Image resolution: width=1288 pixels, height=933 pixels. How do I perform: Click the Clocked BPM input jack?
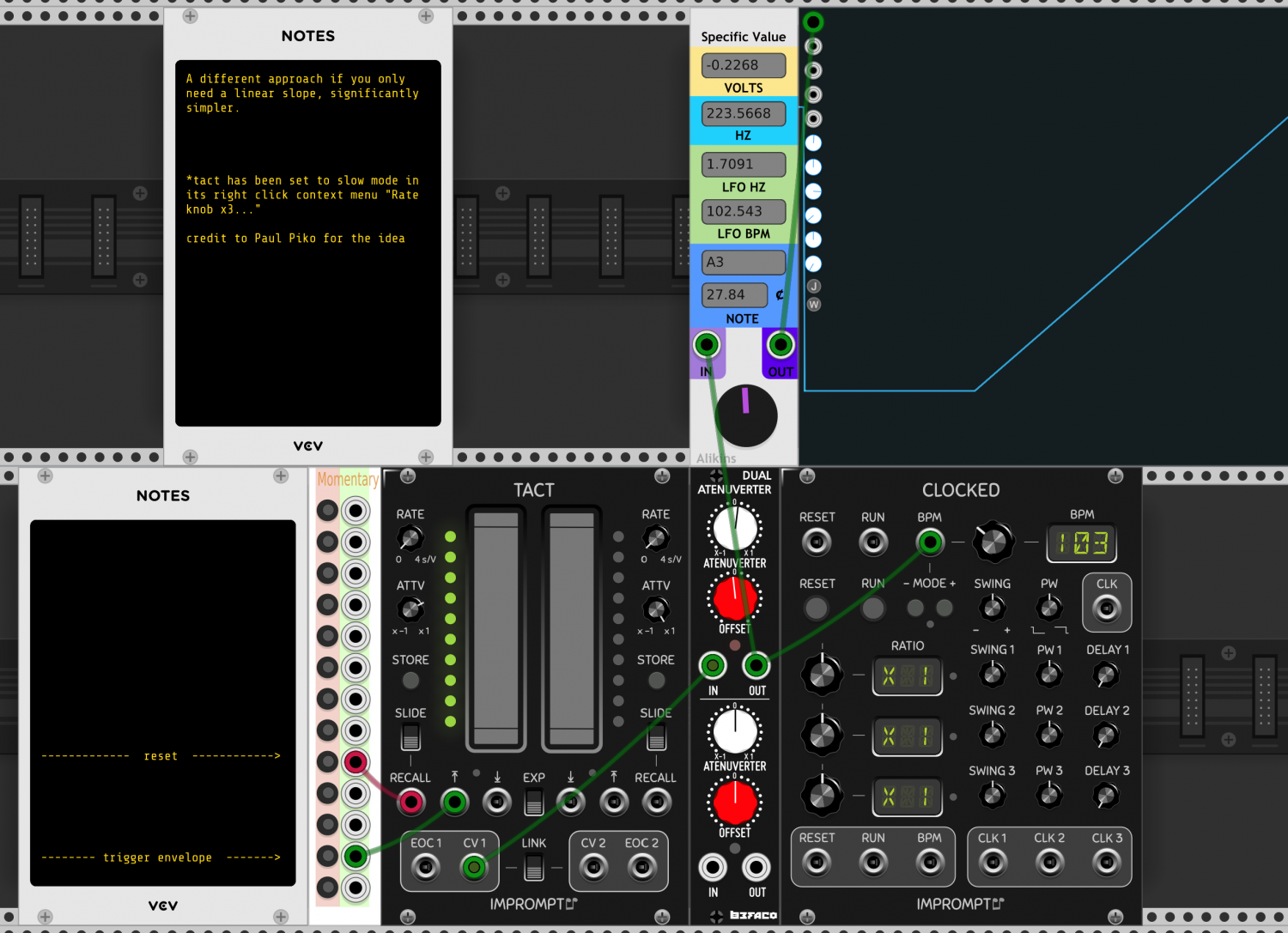[x=930, y=542]
